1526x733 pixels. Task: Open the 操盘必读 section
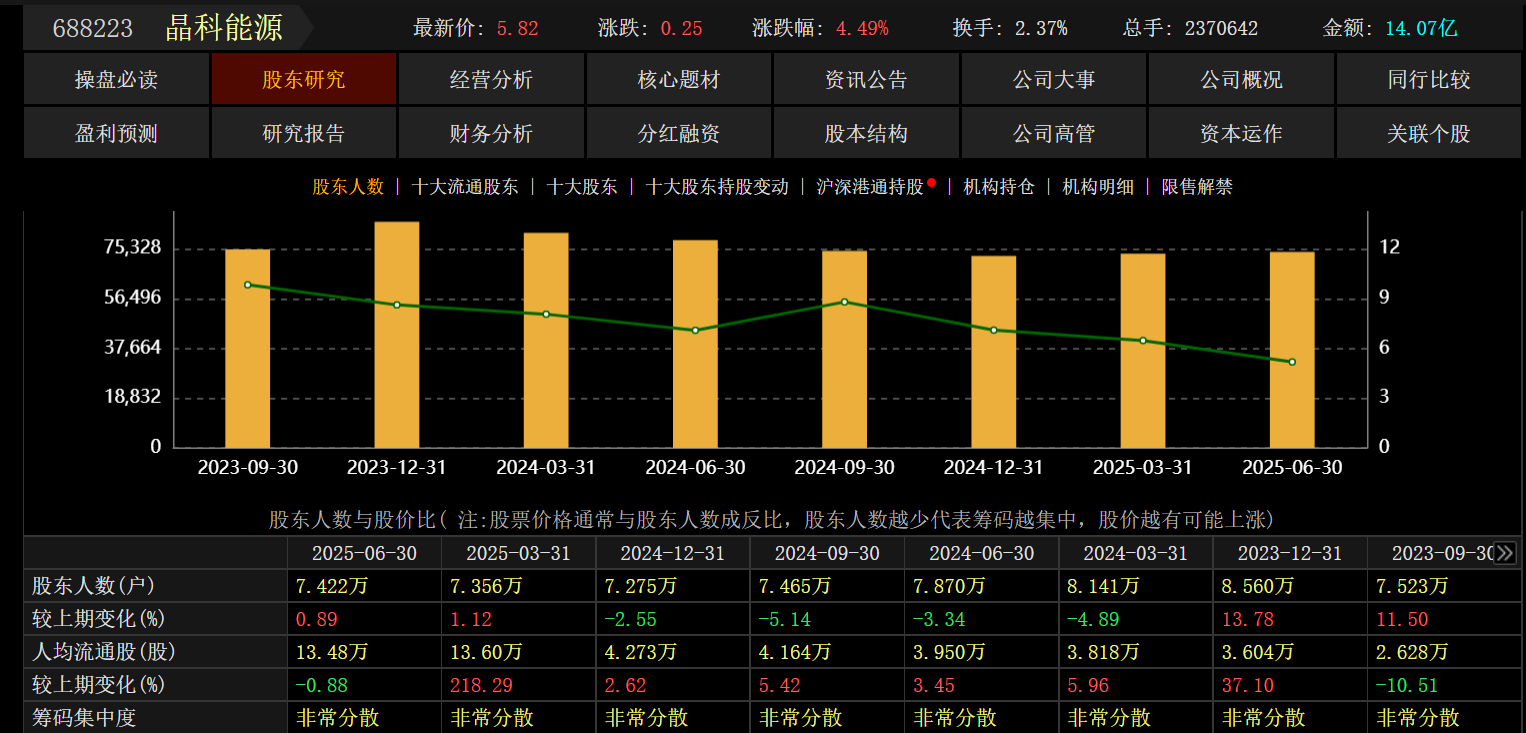point(116,80)
